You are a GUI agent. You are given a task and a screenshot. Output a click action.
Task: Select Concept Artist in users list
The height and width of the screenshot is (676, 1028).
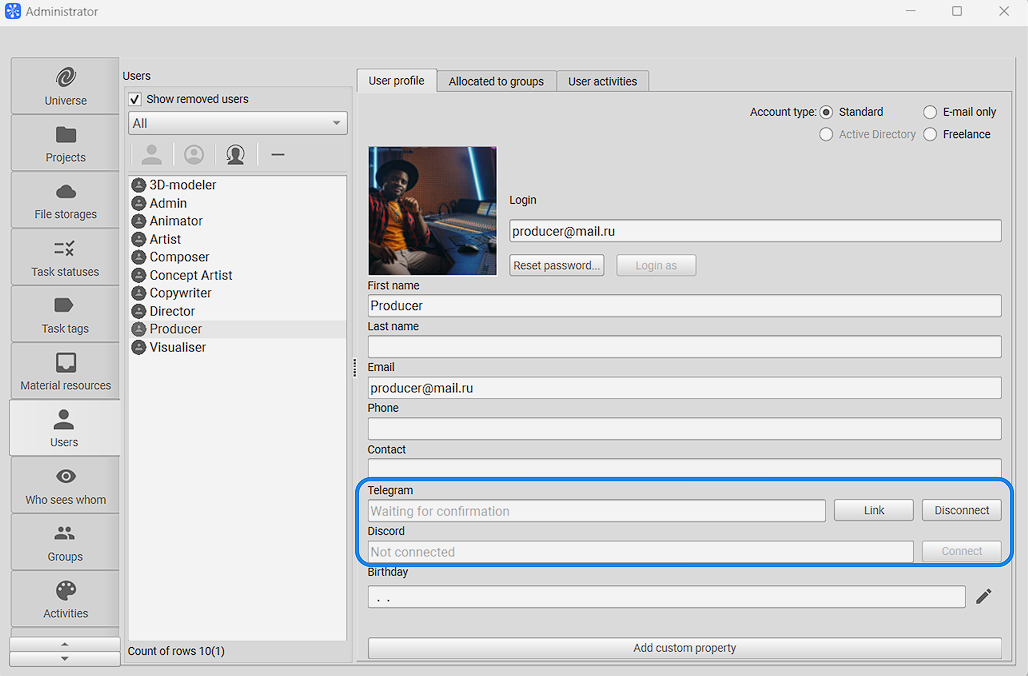237,275
